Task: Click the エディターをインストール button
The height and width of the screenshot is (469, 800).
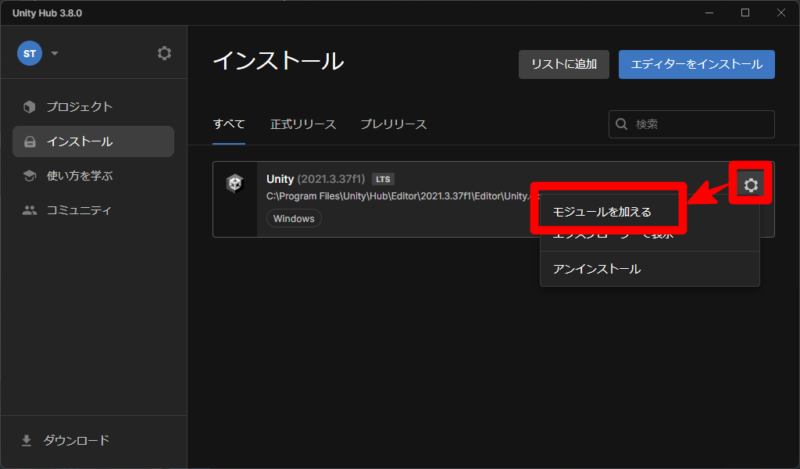Action: [x=696, y=64]
